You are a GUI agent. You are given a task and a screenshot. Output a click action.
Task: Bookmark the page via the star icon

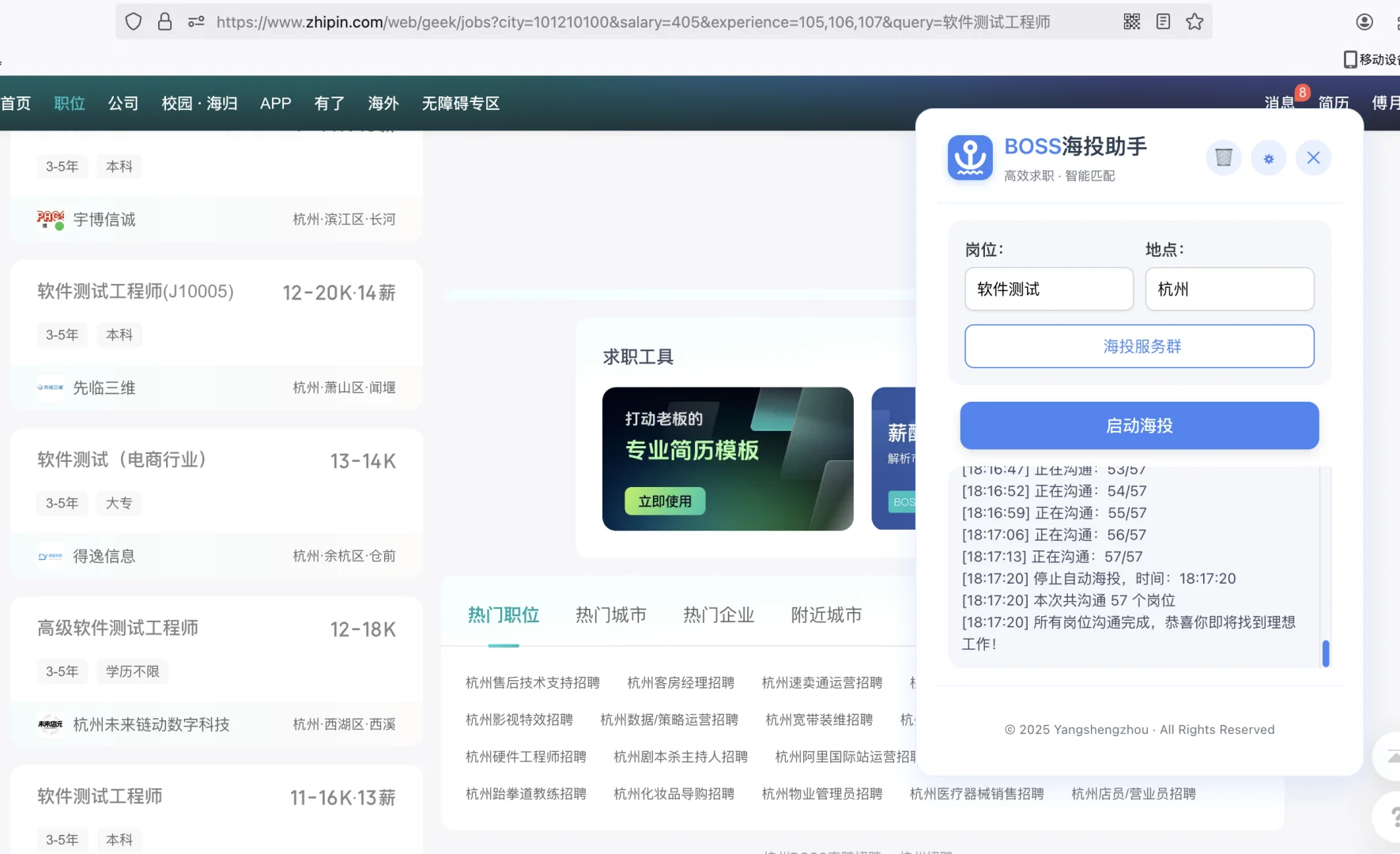pyautogui.click(x=1194, y=21)
